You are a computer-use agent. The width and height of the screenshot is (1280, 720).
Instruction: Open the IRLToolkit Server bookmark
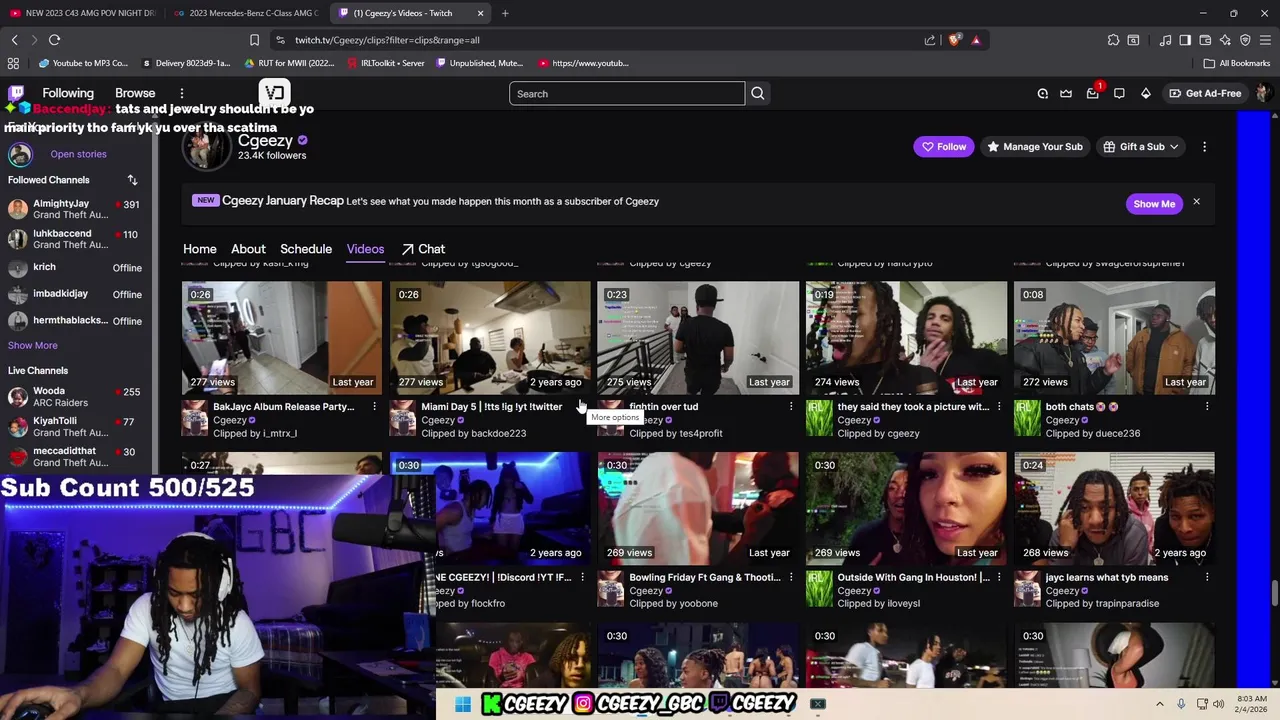coord(385,63)
